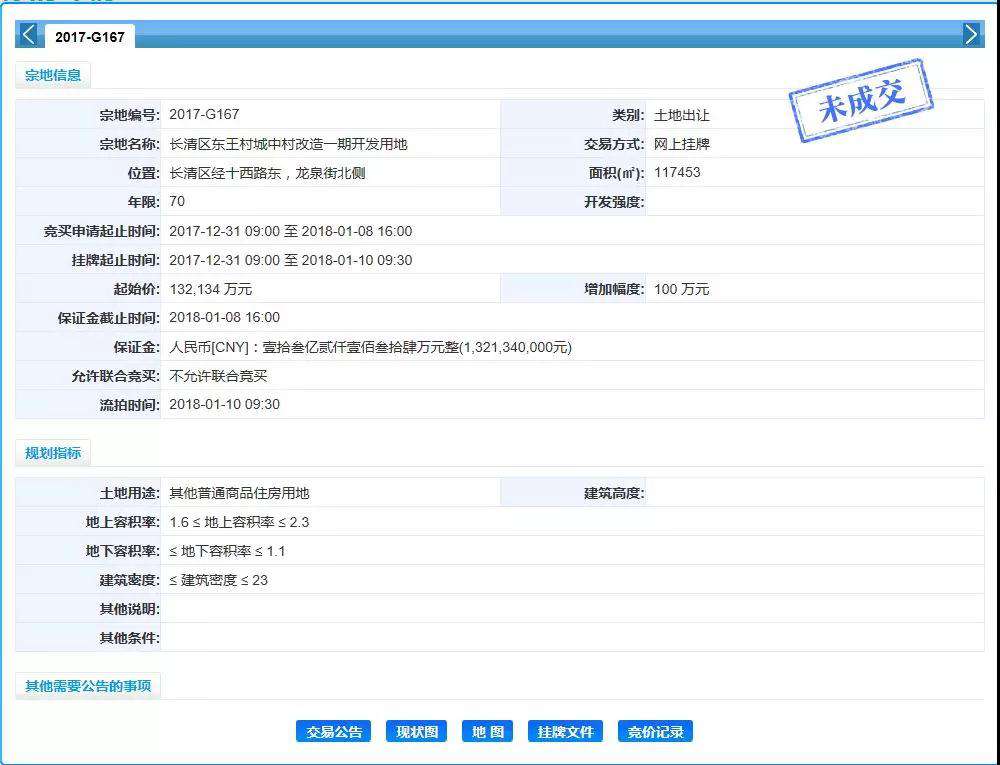Select the starting price 132,134 万元

click(210, 289)
